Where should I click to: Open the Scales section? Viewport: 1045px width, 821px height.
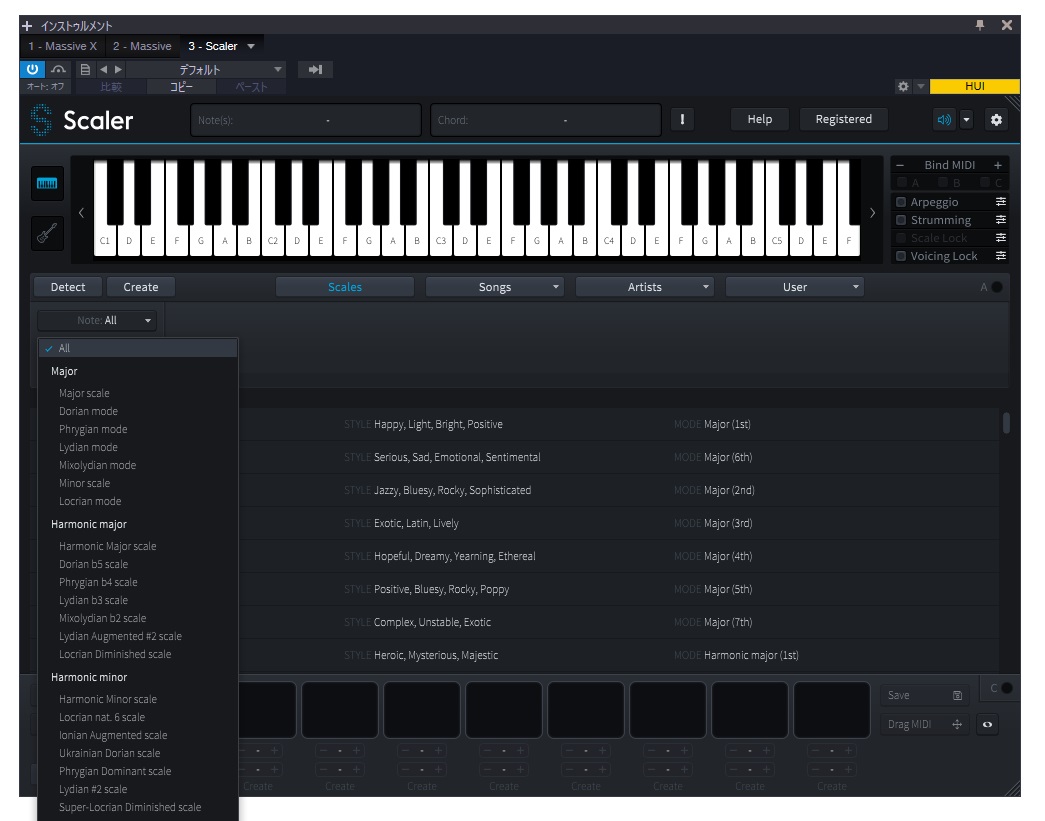point(345,287)
